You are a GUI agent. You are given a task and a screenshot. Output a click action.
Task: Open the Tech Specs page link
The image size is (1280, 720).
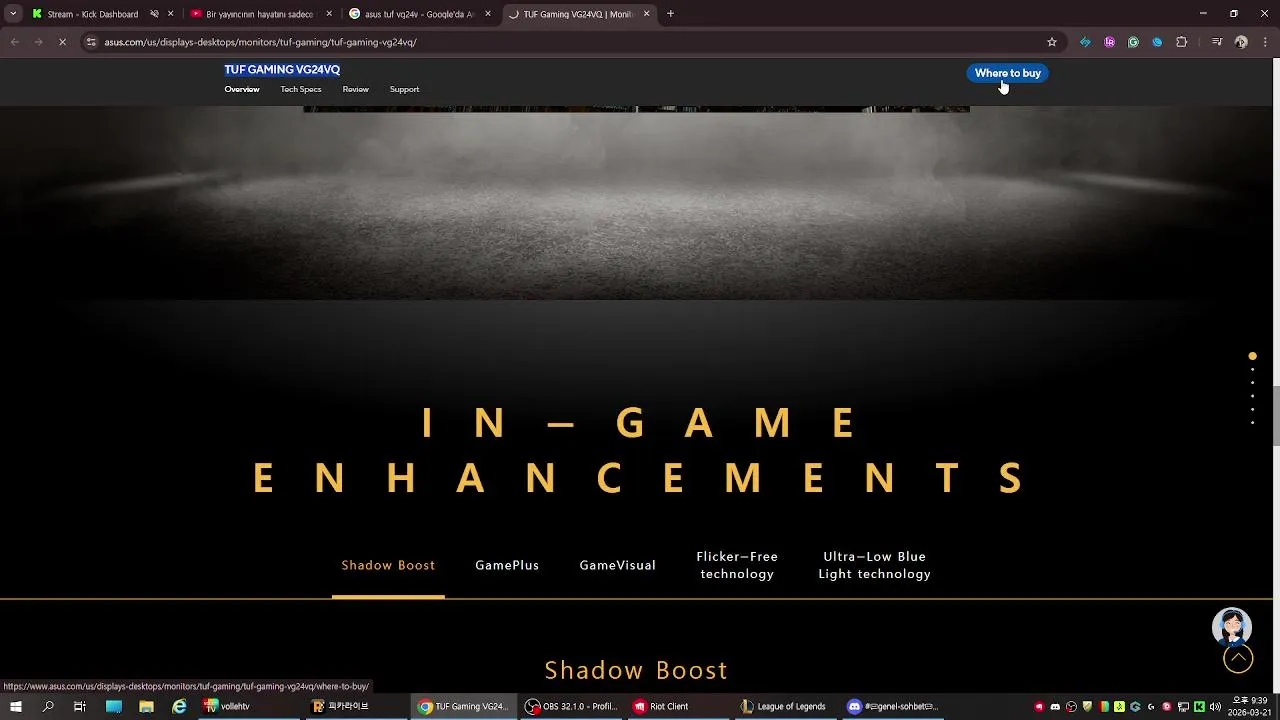click(x=301, y=90)
